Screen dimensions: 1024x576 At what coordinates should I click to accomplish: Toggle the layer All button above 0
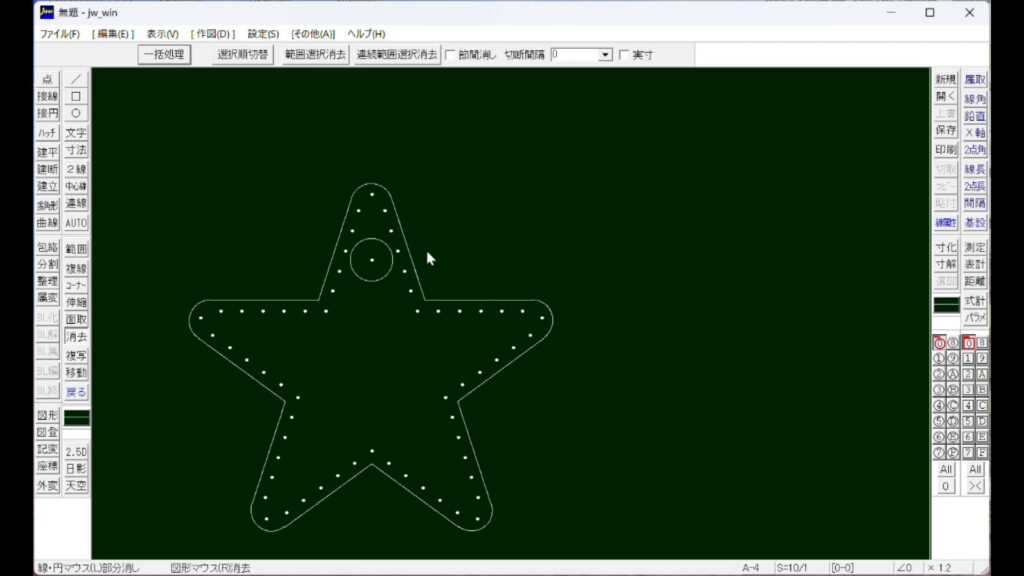click(x=945, y=469)
